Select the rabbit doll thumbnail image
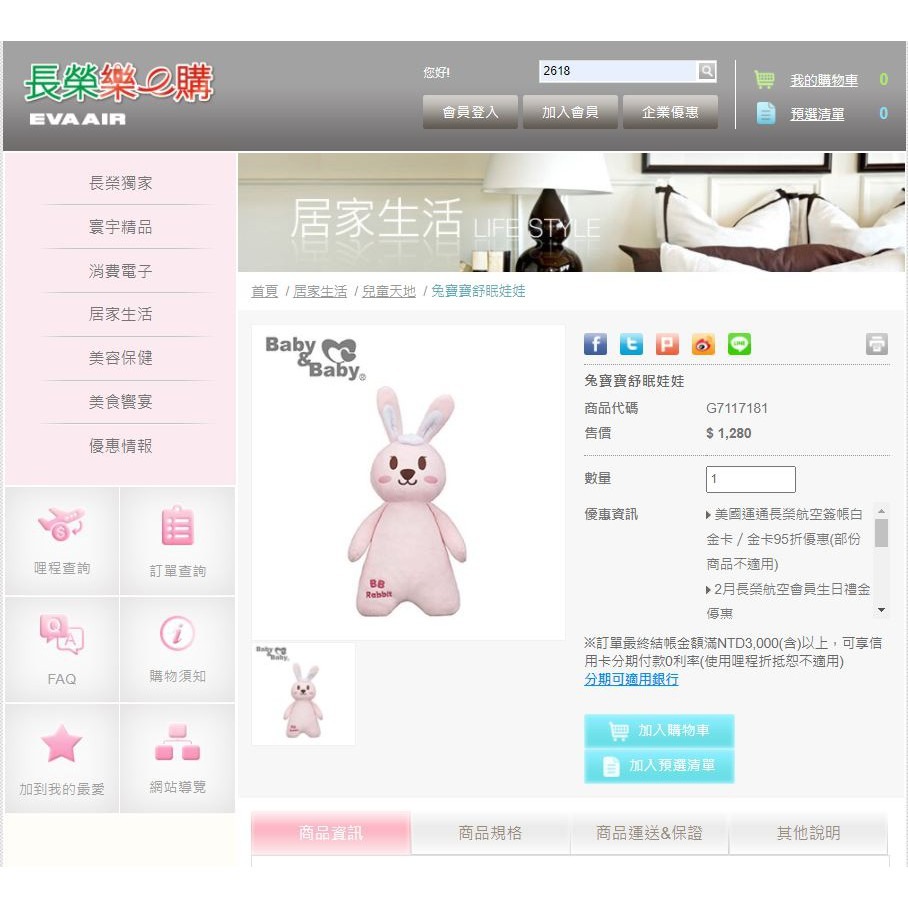 [x=303, y=694]
